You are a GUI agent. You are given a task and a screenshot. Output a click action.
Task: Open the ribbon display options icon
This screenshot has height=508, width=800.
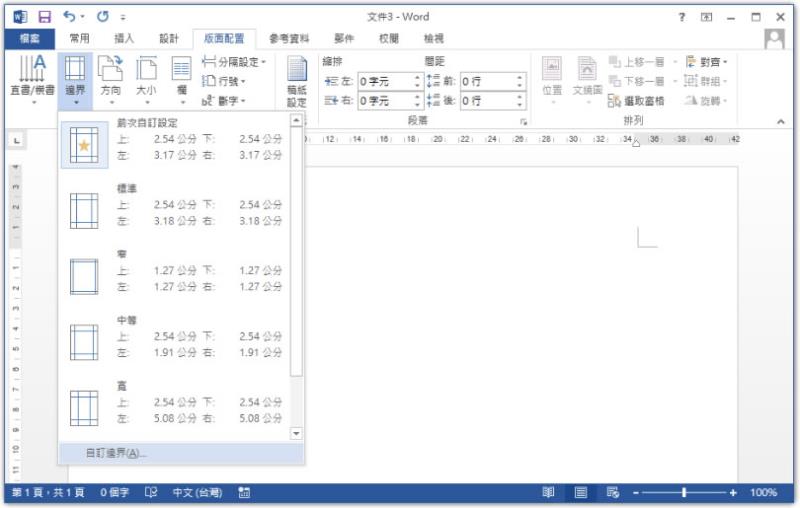[707, 17]
